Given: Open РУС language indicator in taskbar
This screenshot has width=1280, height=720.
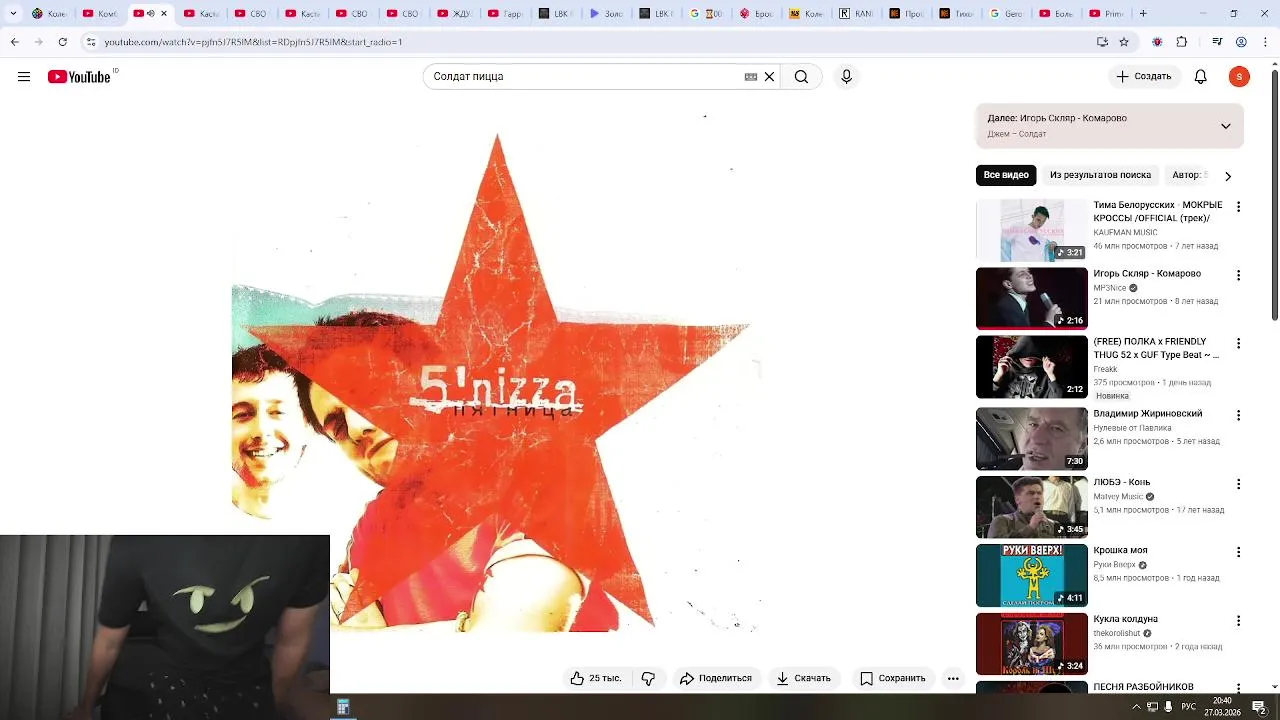Looking at the screenshot, I should pos(1189,707).
